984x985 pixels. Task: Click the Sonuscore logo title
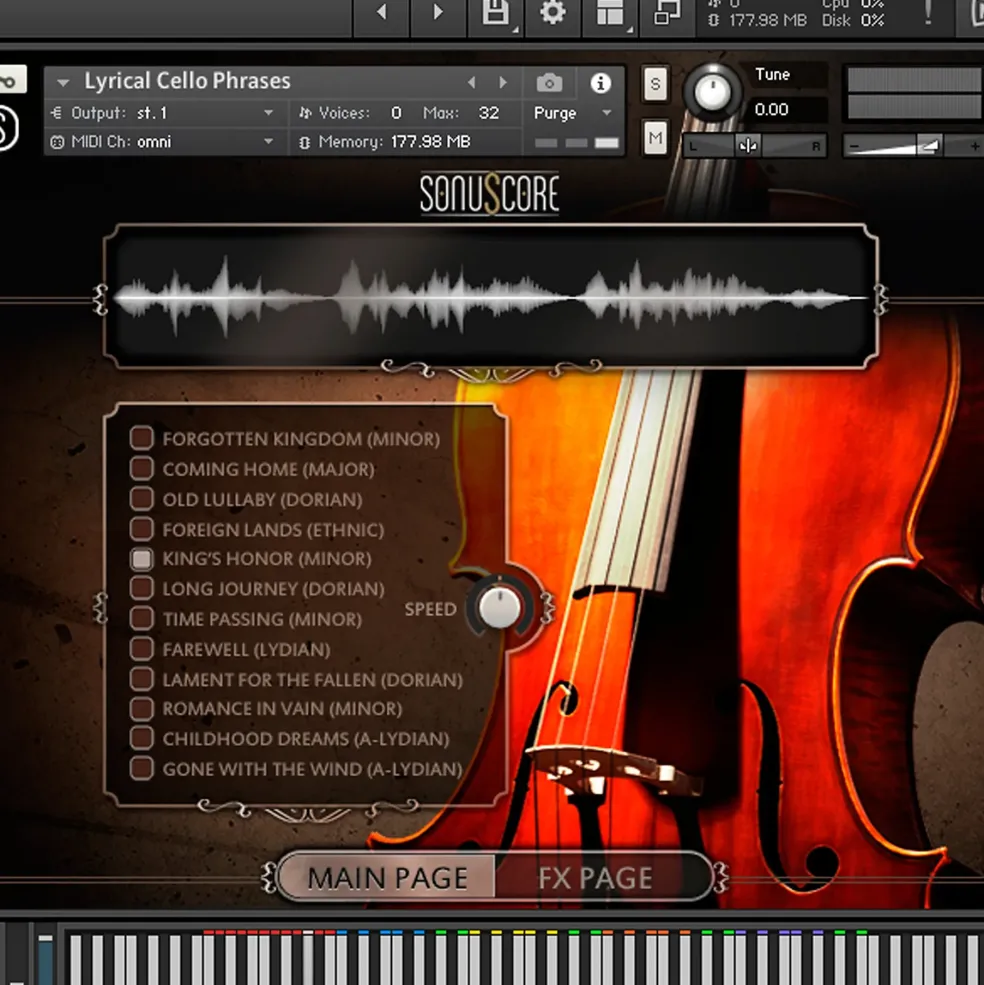(489, 194)
